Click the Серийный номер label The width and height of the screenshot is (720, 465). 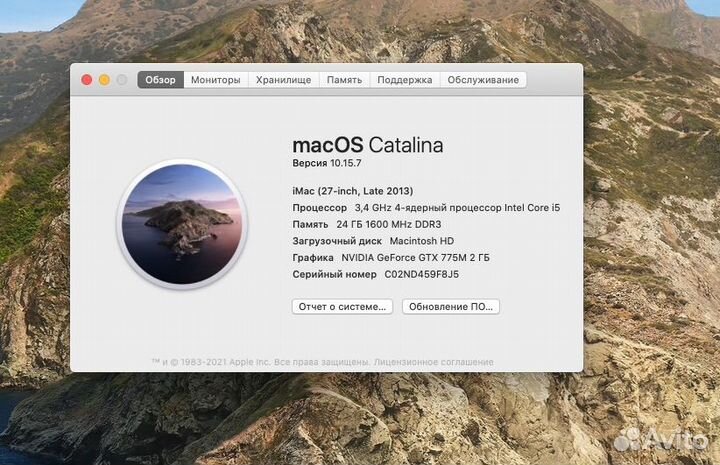334,275
